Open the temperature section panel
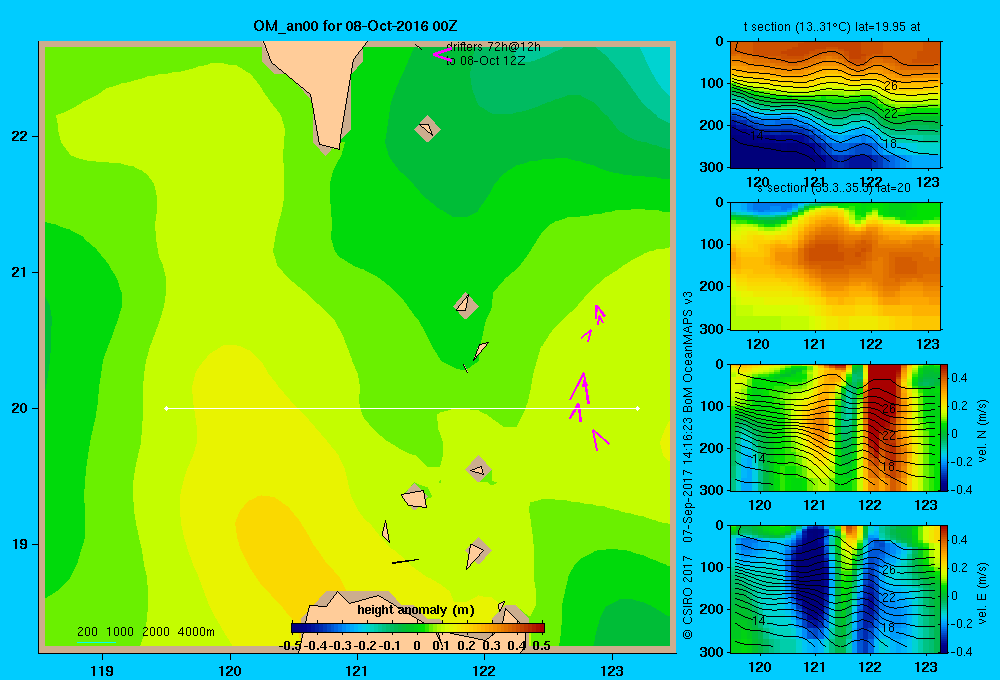 pos(835,105)
